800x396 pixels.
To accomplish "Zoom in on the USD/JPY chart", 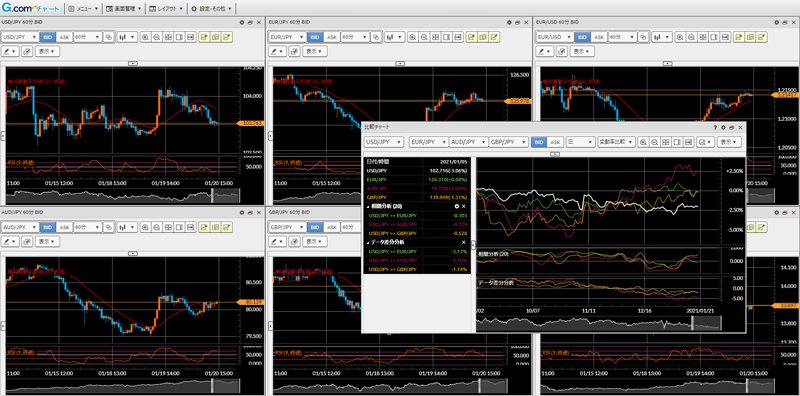I will [x=145, y=37].
